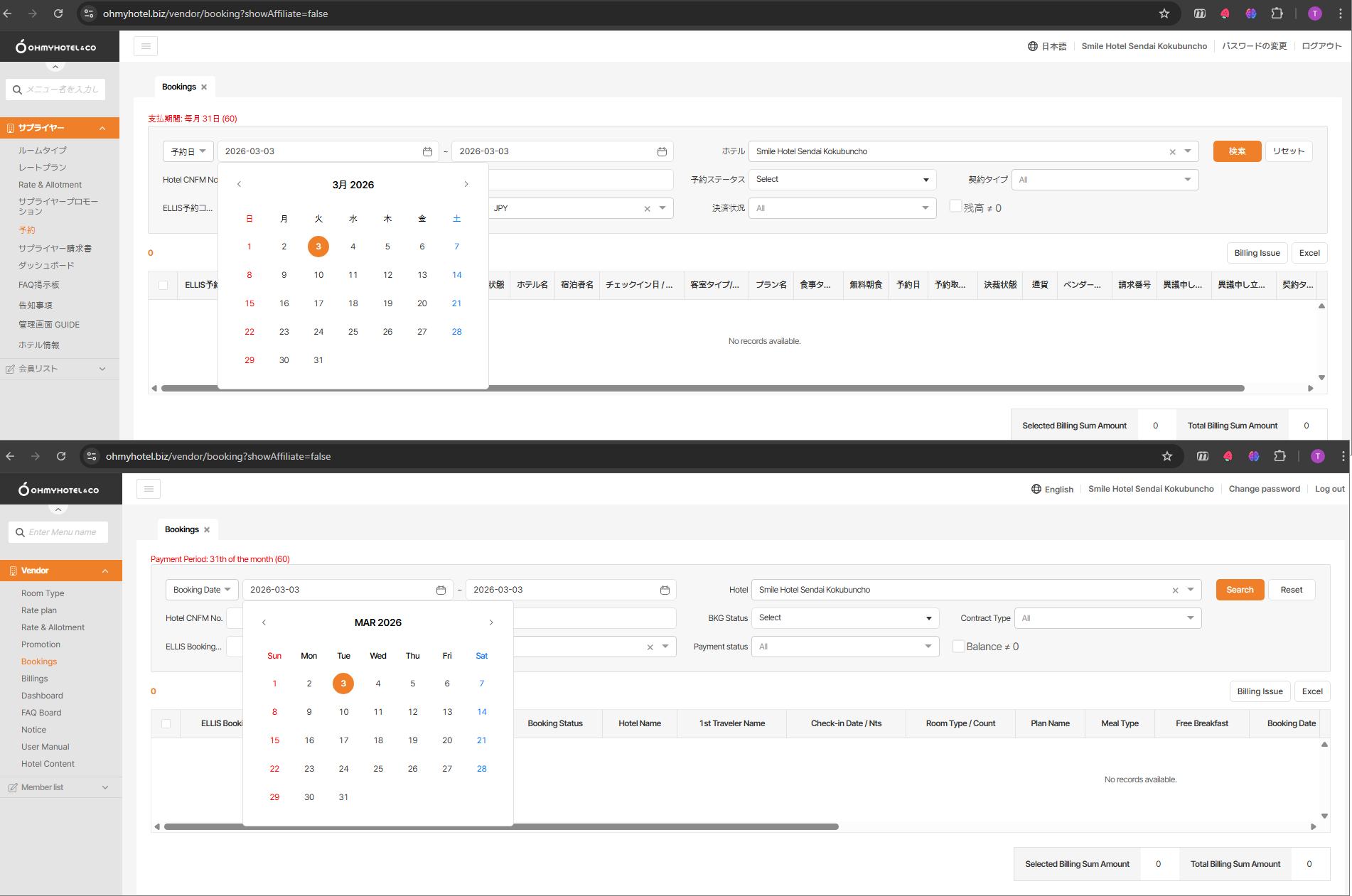Select day 17 in MAR 2026 calendar
Image resolution: width=1352 pixels, height=896 pixels.
pyautogui.click(x=343, y=740)
